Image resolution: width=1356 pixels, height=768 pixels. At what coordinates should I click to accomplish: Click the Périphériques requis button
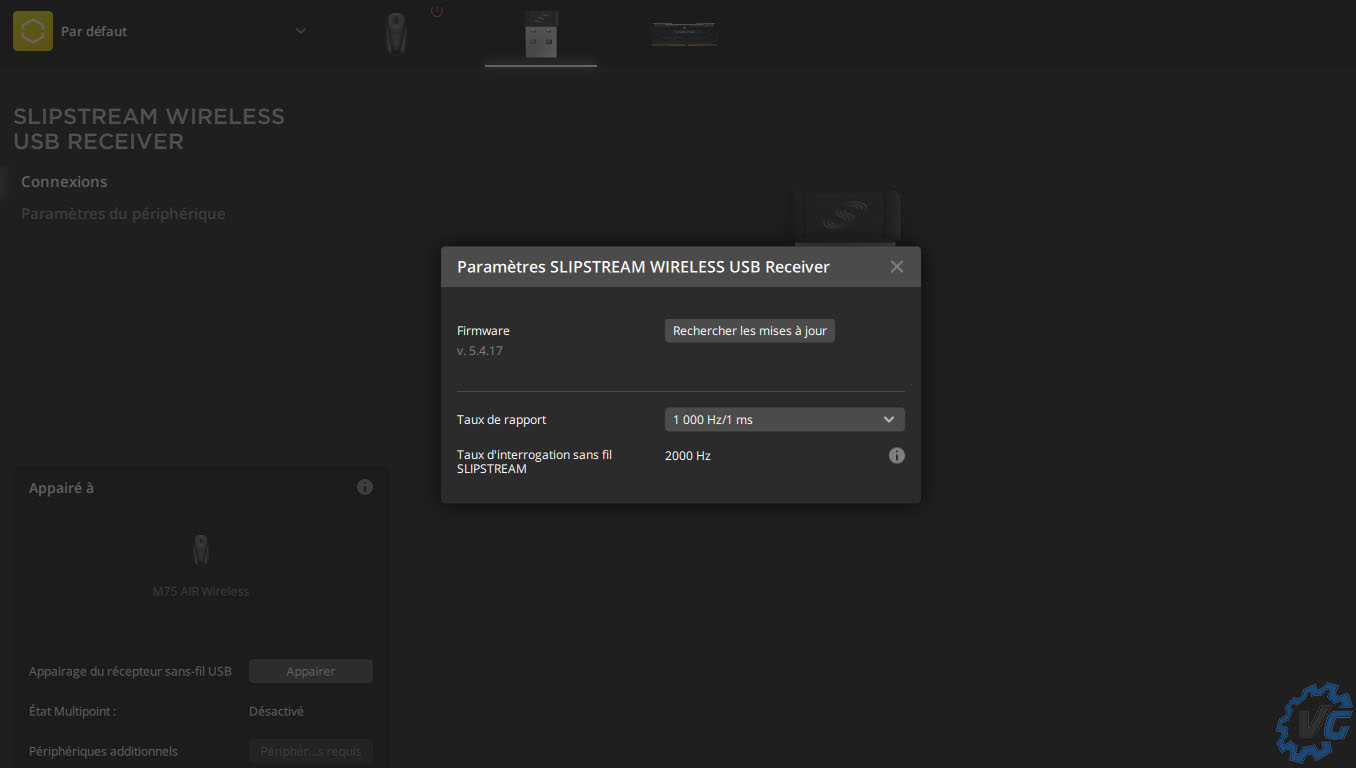[x=310, y=751]
